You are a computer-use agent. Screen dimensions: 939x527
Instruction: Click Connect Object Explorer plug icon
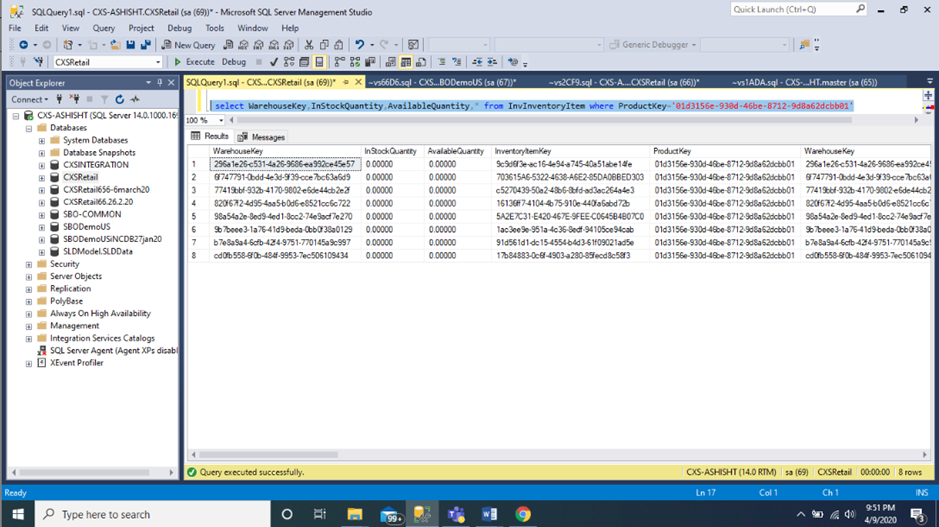[59, 99]
